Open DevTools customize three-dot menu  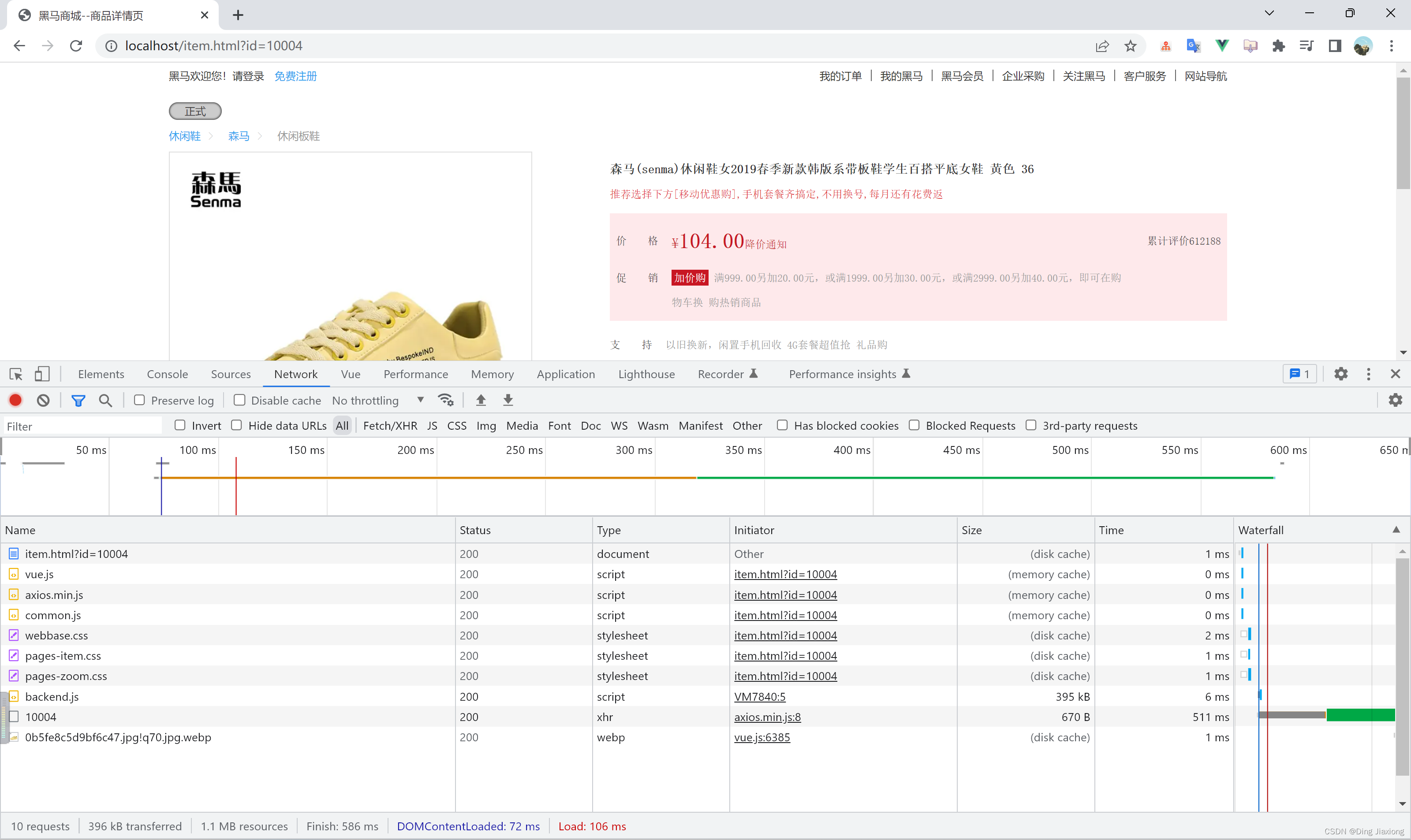pyautogui.click(x=1369, y=374)
